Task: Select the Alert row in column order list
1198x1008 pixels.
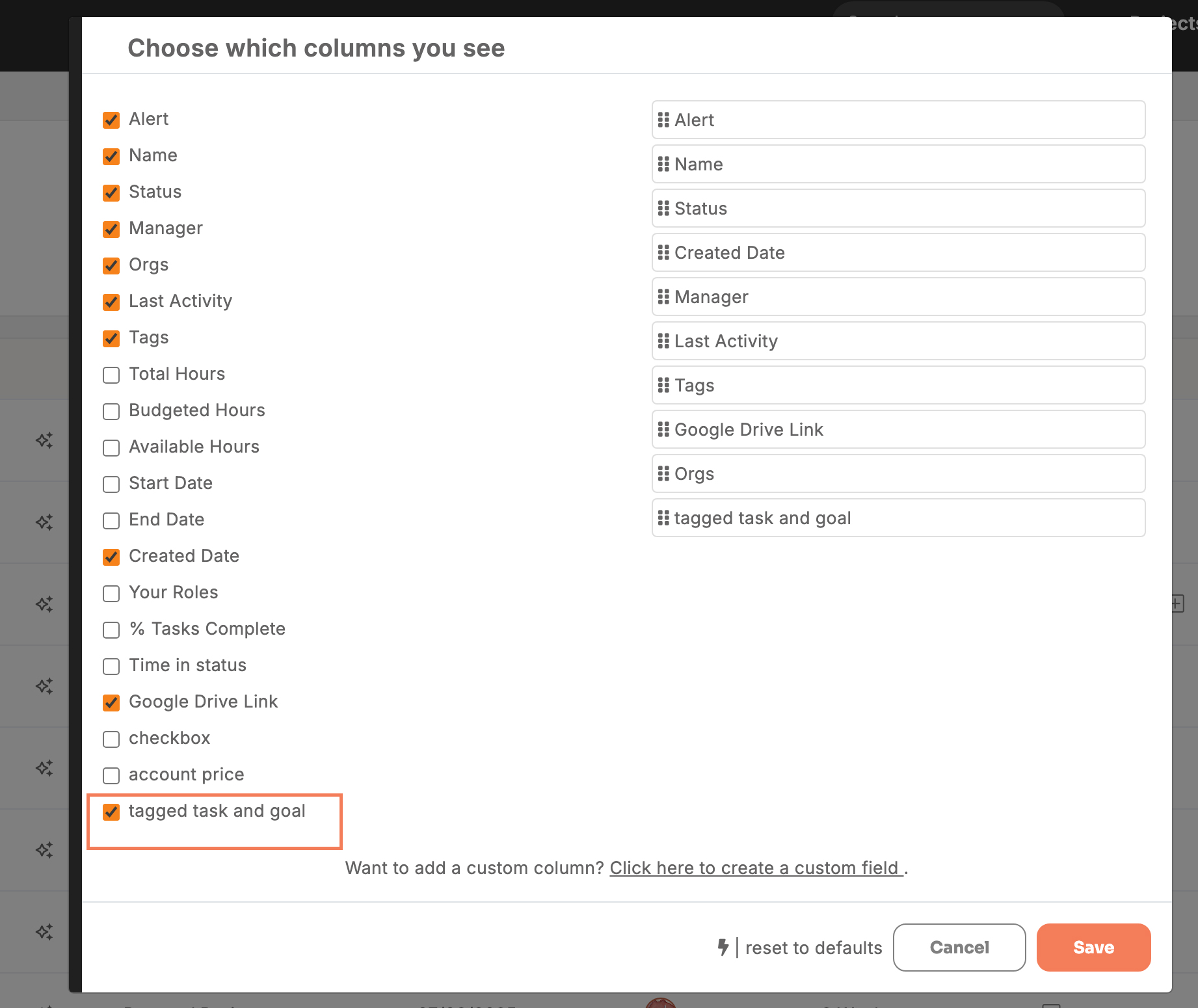Action: click(898, 120)
